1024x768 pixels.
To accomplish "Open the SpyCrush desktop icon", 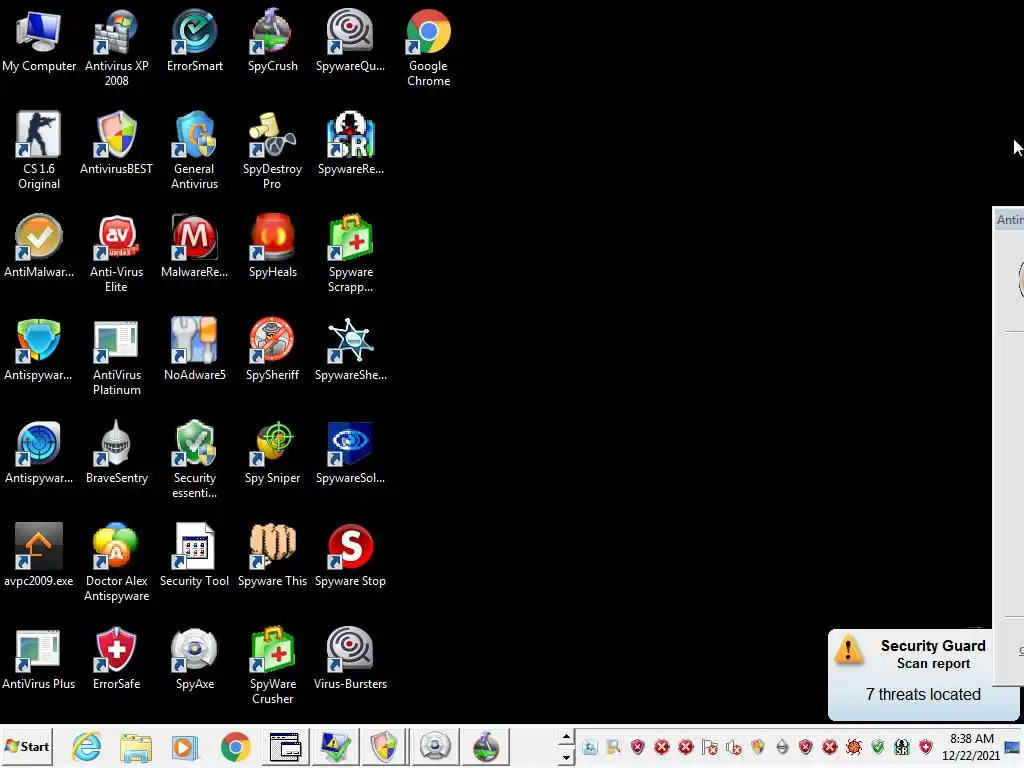I will tap(272, 40).
